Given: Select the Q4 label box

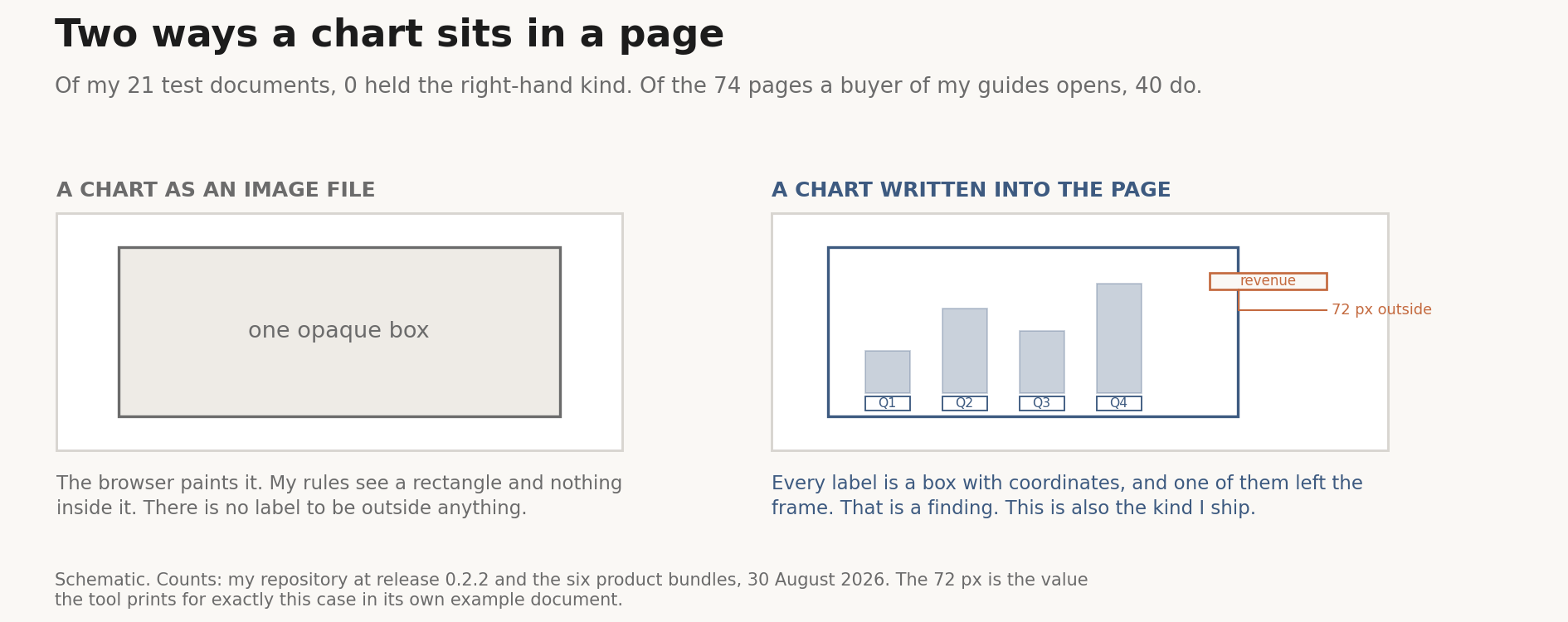Looking at the screenshot, I should click(1118, 403).
